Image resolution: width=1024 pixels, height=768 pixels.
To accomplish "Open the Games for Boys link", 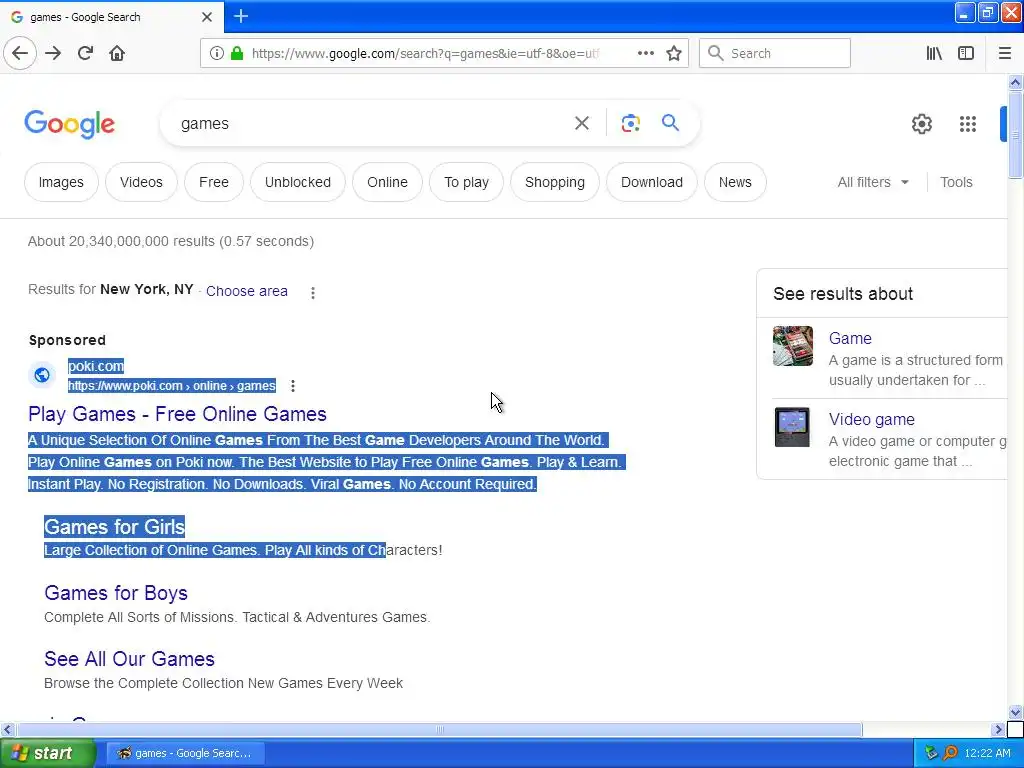I will [116, 593].
